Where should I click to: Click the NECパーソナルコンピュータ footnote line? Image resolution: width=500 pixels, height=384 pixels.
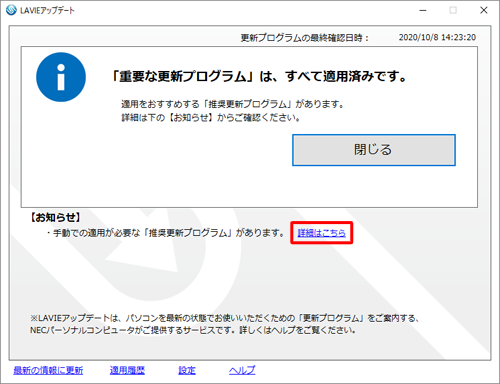pos(193,330)
